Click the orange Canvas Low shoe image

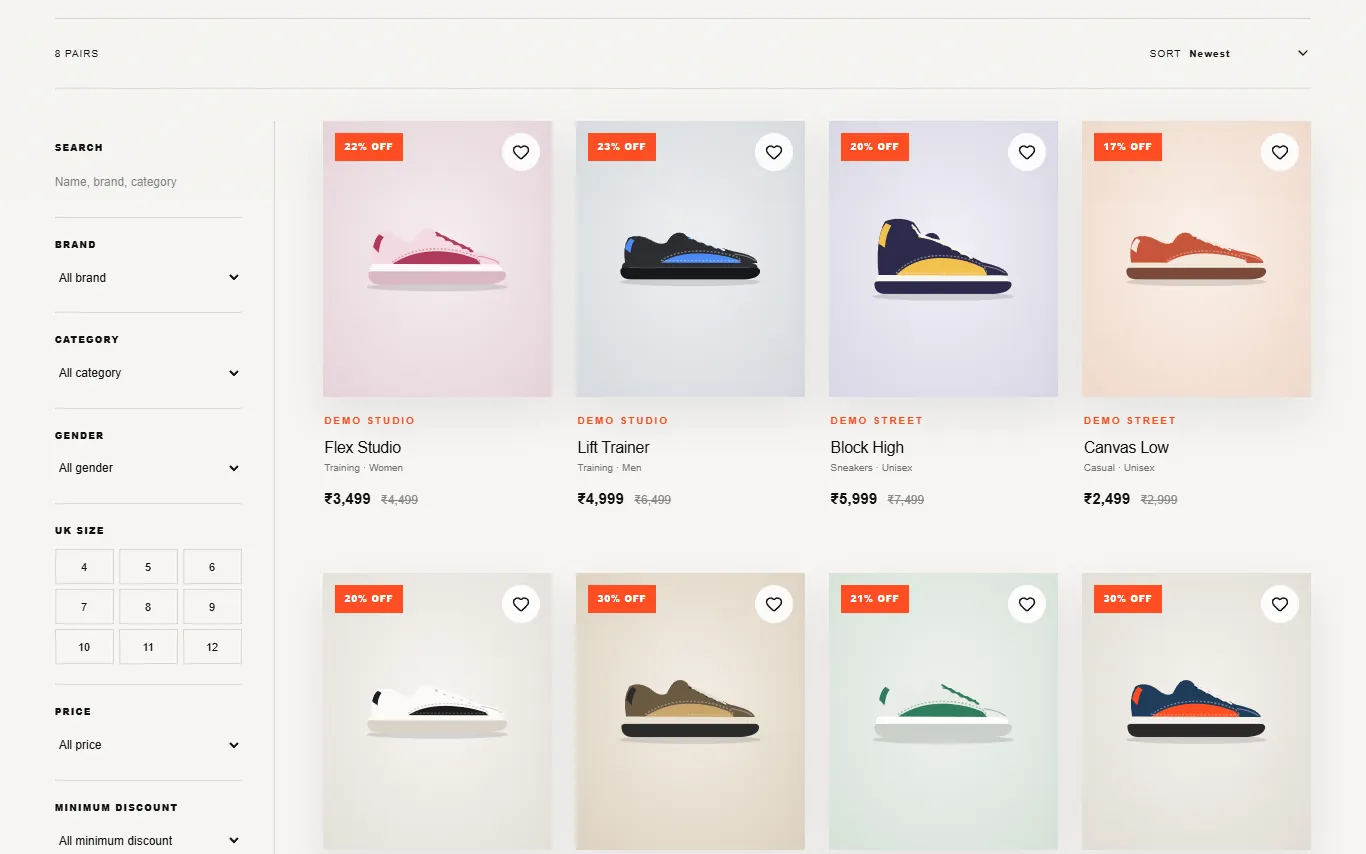click(1196, 259)
